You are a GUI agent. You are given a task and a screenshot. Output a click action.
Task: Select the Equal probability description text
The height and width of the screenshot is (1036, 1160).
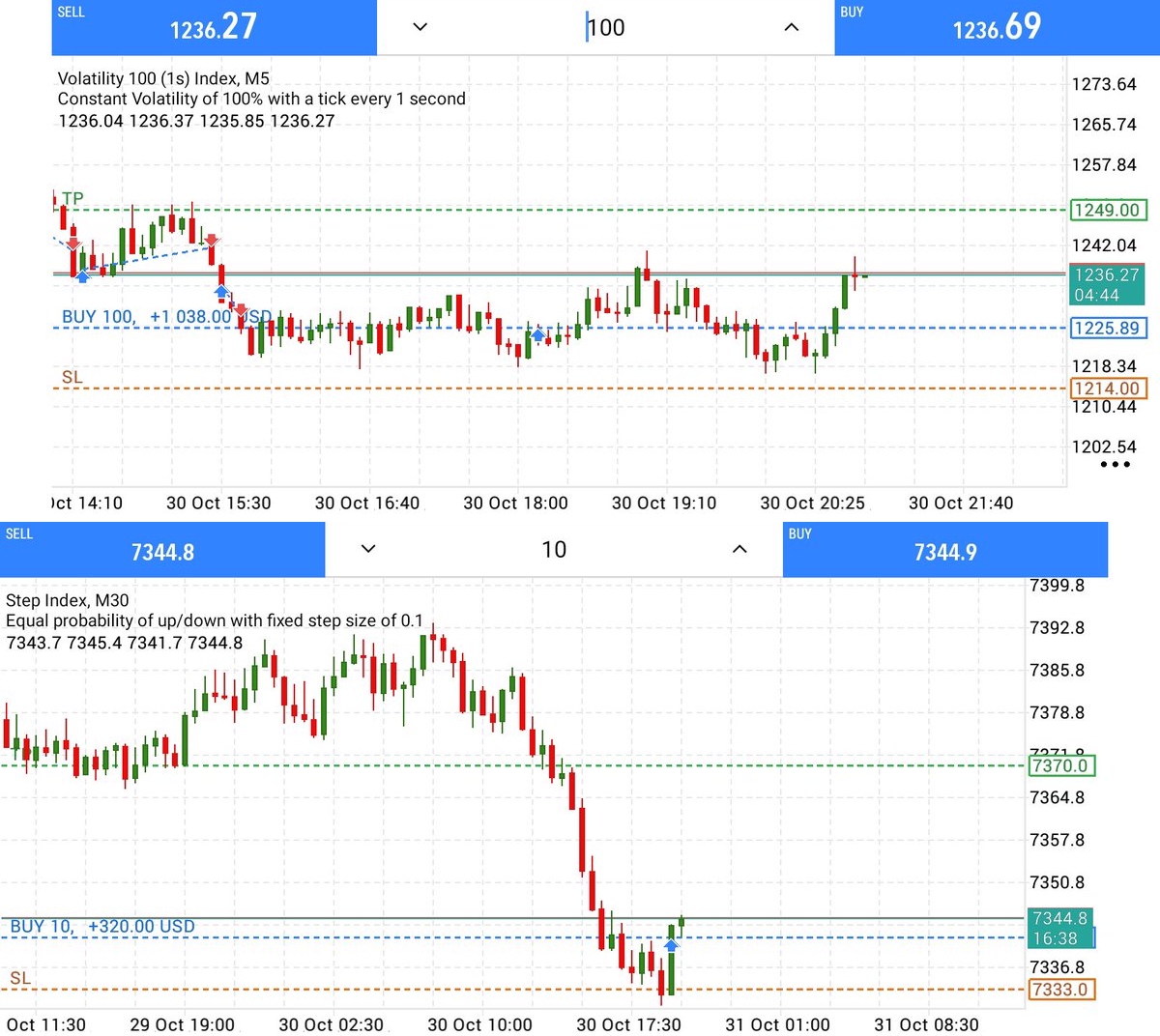coord(215,620)
